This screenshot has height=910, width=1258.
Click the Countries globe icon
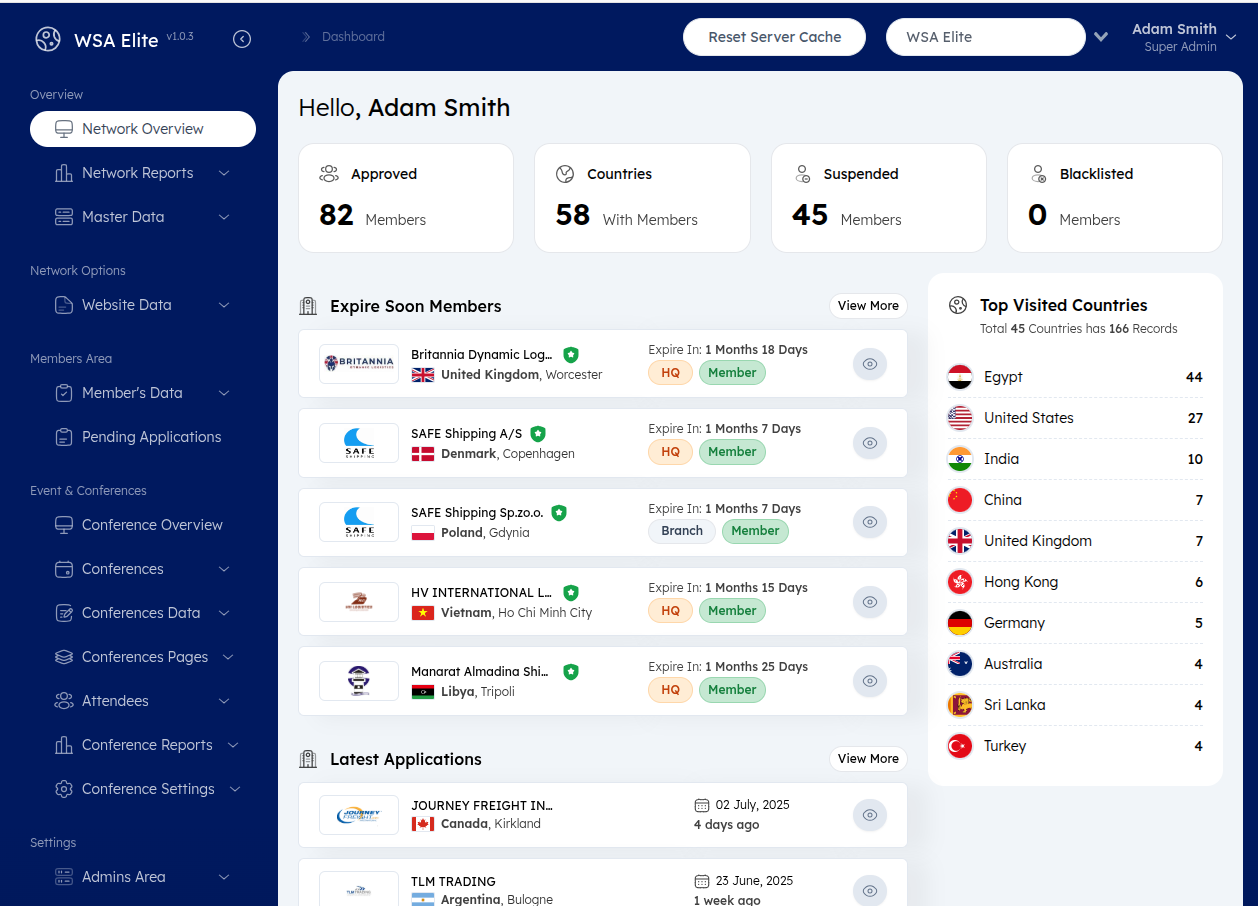point(565,174)
